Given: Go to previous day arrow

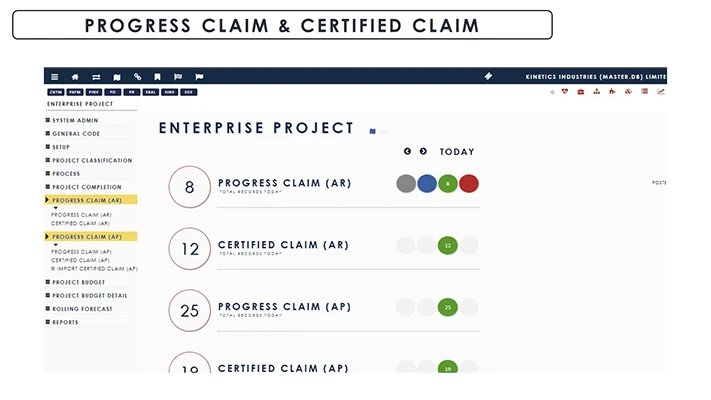Looking at the screenshot, I should tap(408, 151).
